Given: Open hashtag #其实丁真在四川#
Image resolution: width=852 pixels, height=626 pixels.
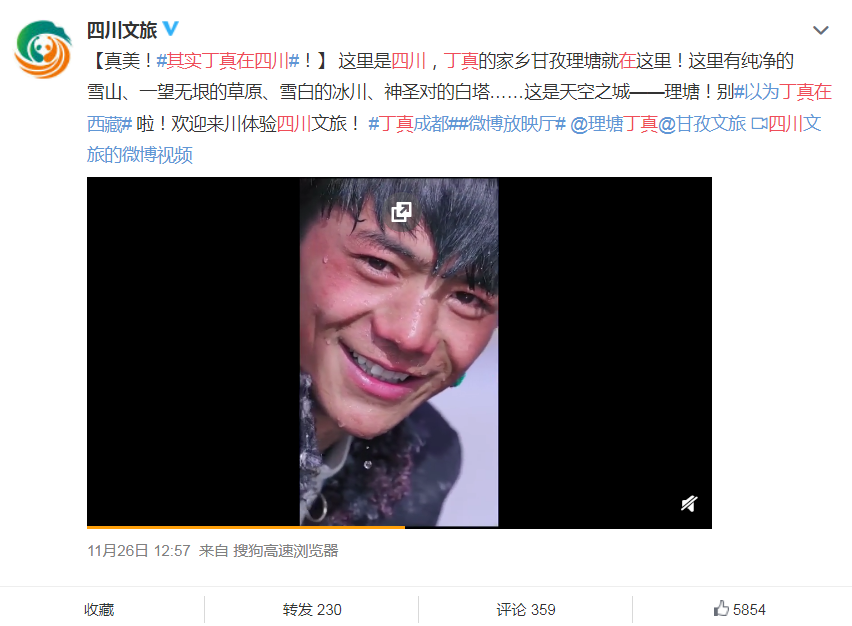Looking at the screenshot, I should coord(228,61).
